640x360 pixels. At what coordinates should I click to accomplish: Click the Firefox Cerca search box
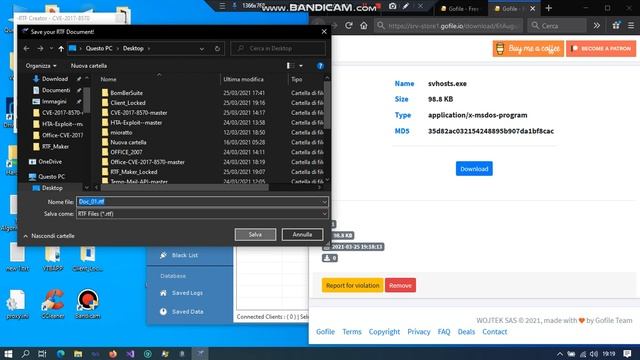click(x=558, y=26)
